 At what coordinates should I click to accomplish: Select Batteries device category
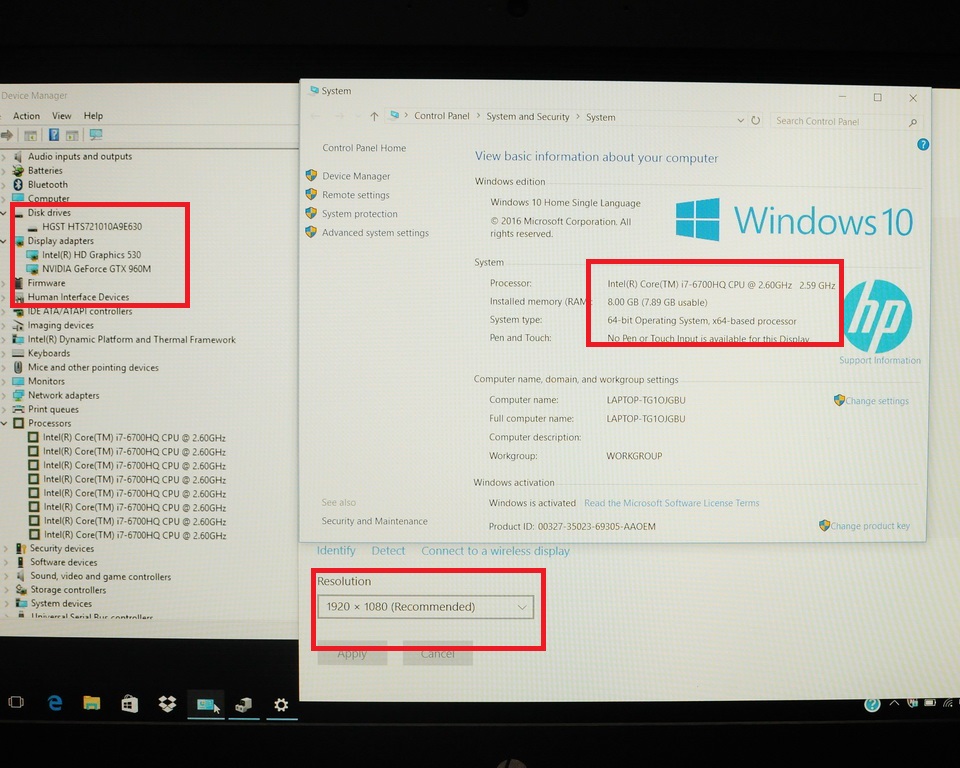(45, 170)
